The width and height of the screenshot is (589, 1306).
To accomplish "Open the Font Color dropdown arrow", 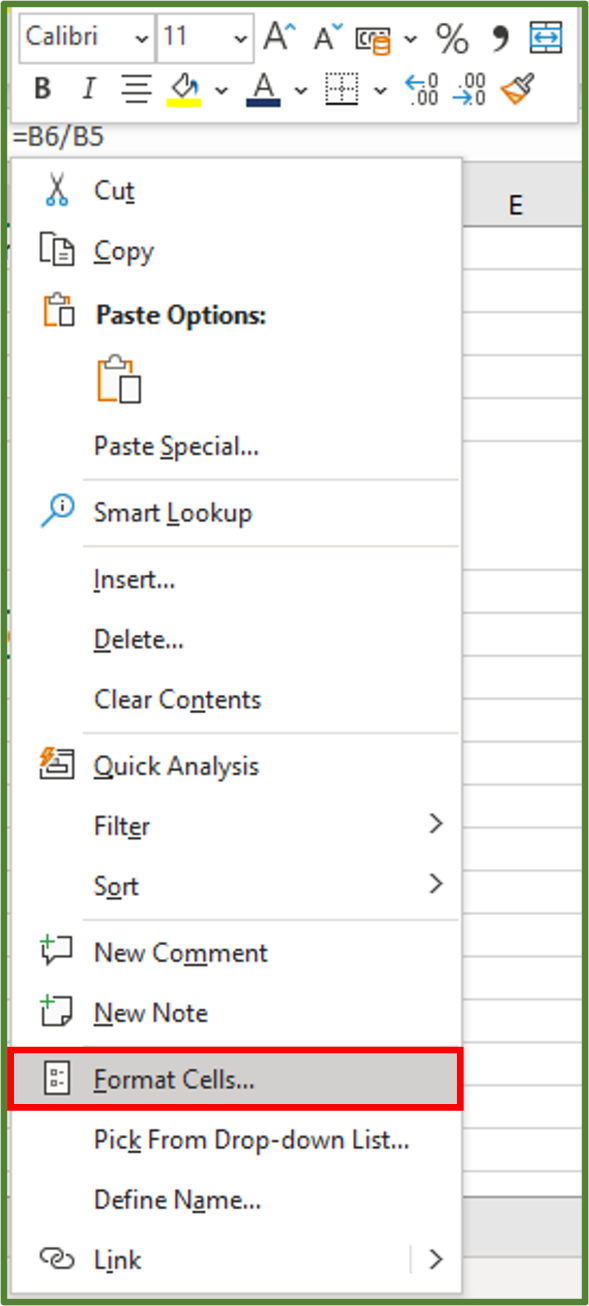I will 302,90.
